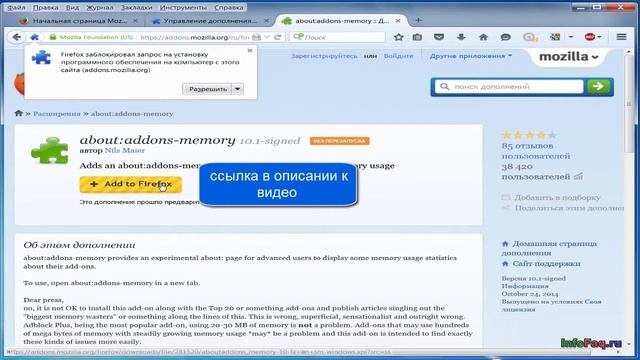
Task: Click the green add-on puzzle logo
Action: coord(50,150)
